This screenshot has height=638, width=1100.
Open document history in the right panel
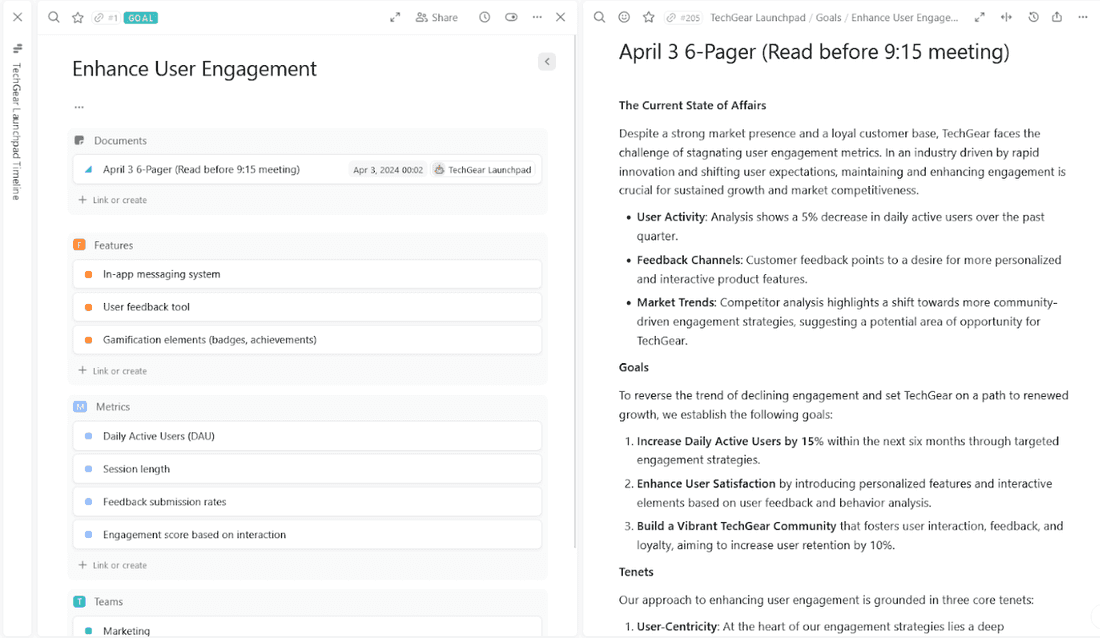[1033, 17]
